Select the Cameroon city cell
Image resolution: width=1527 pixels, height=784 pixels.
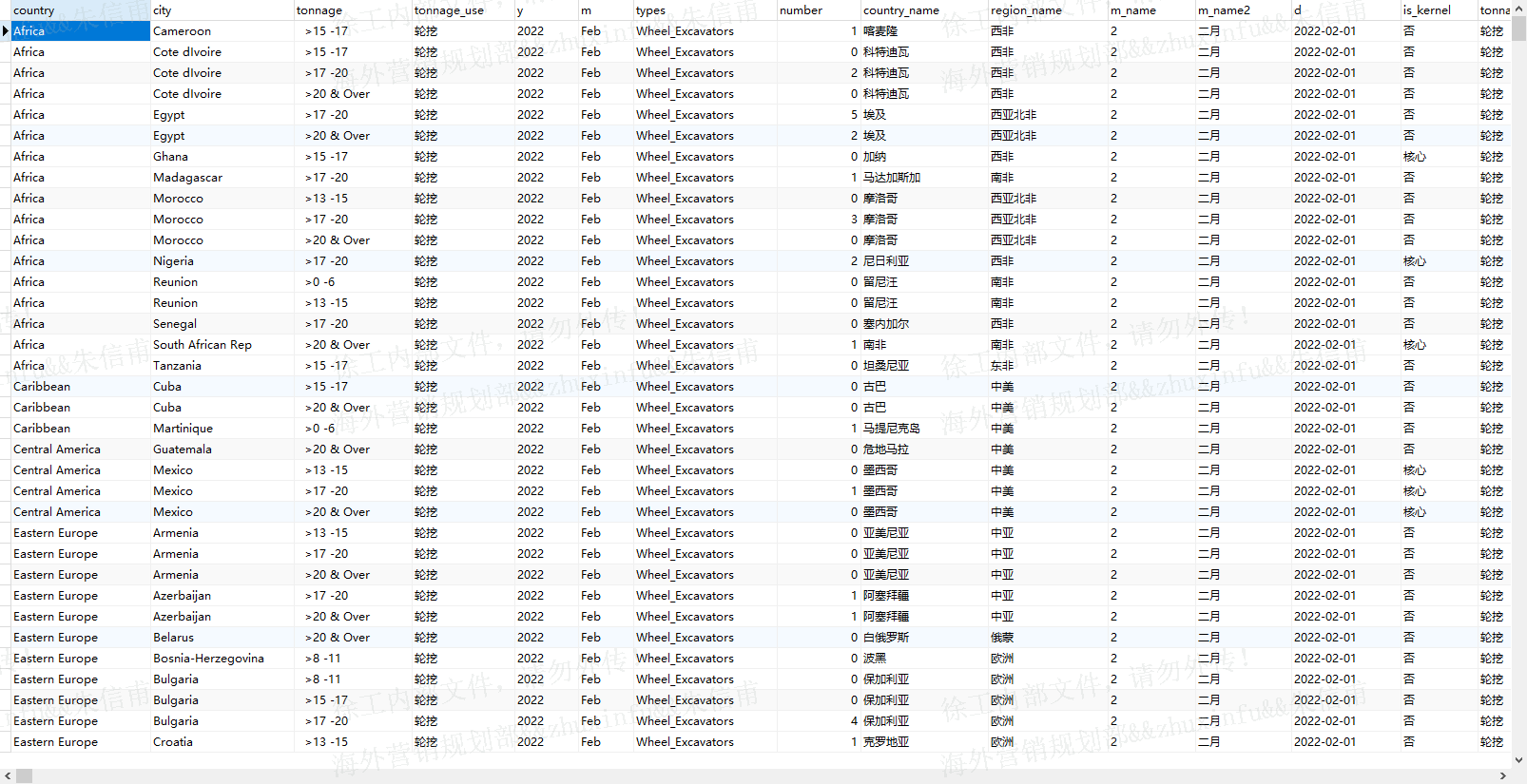point(183,31)
